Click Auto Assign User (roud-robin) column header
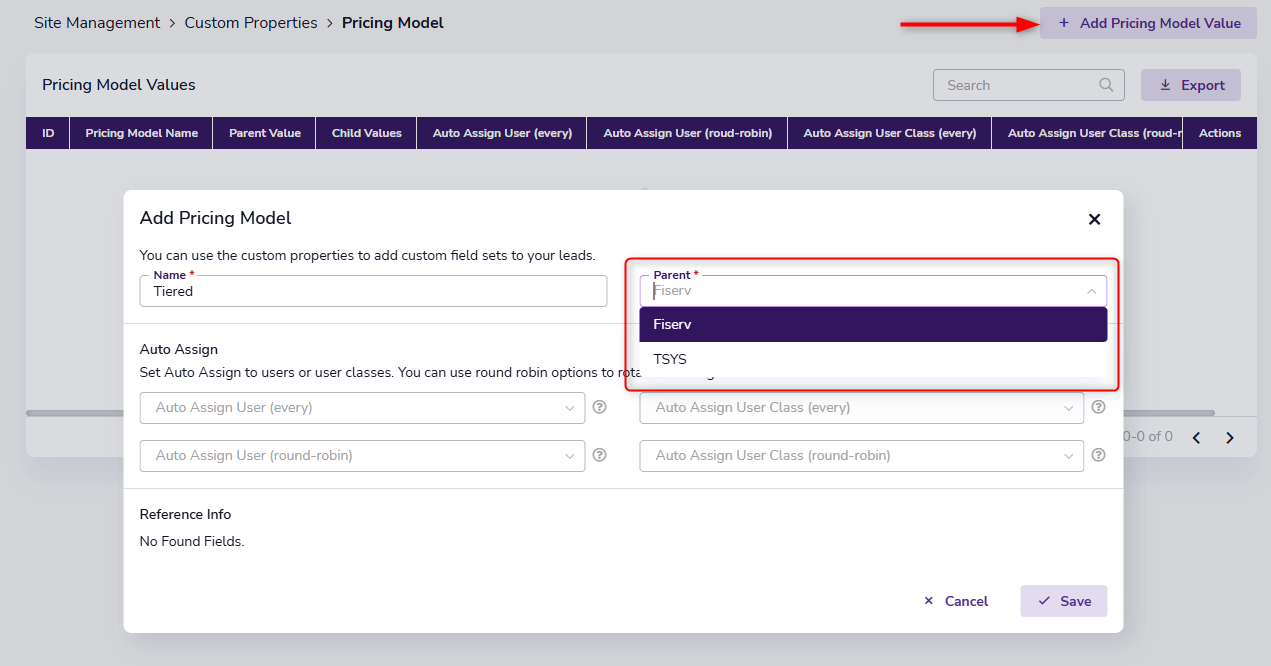This screenshot has height=666, width=1271. 688,133
